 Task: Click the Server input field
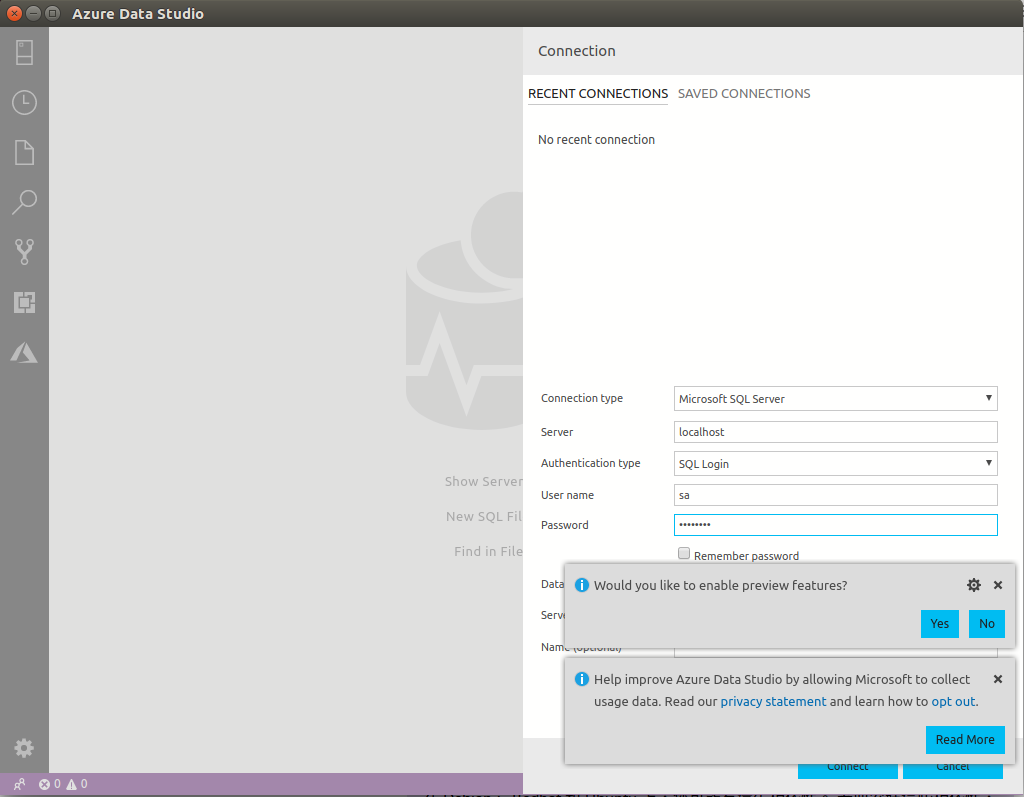[x=835, y=432]
